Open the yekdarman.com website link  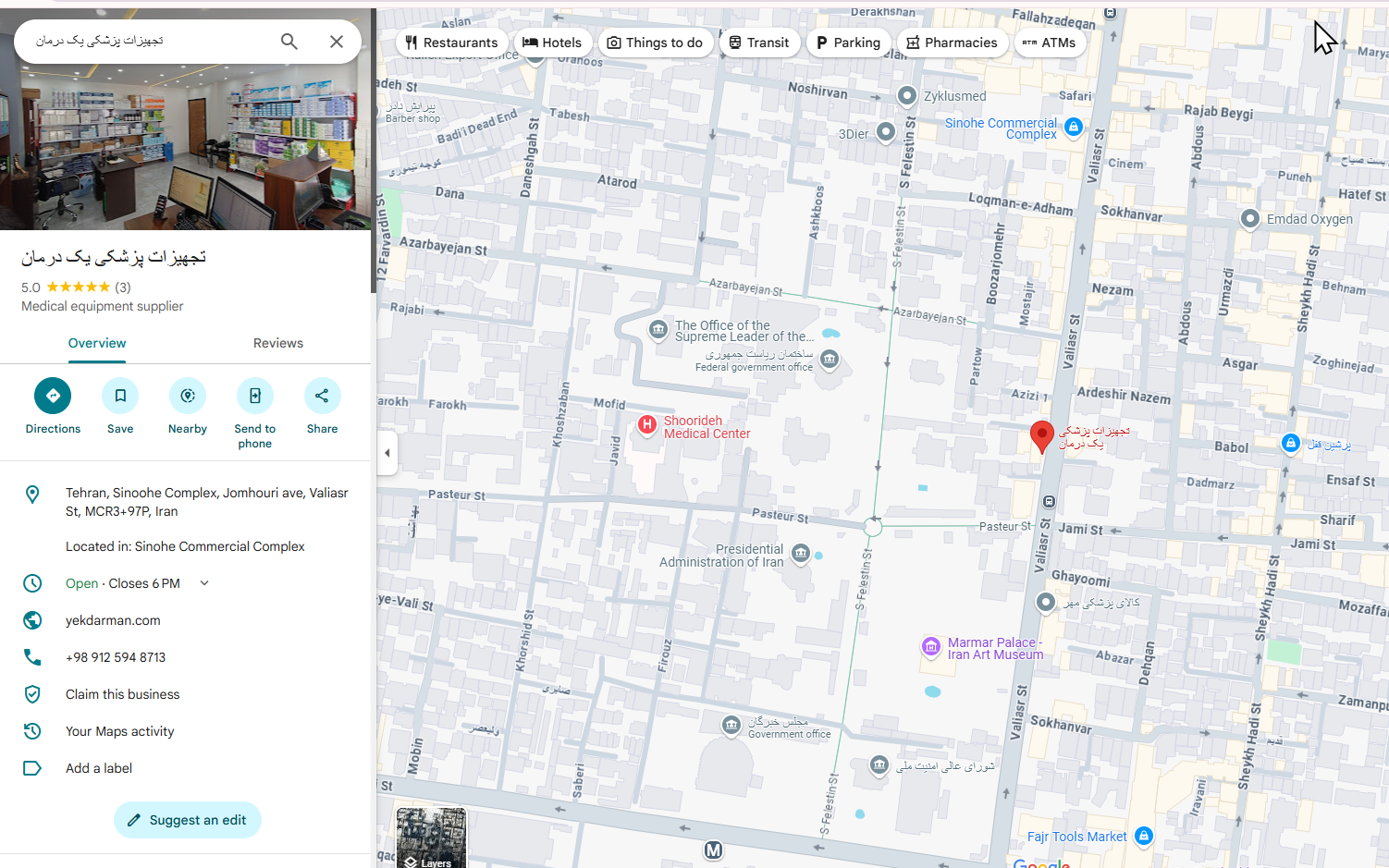click(113, 620)
